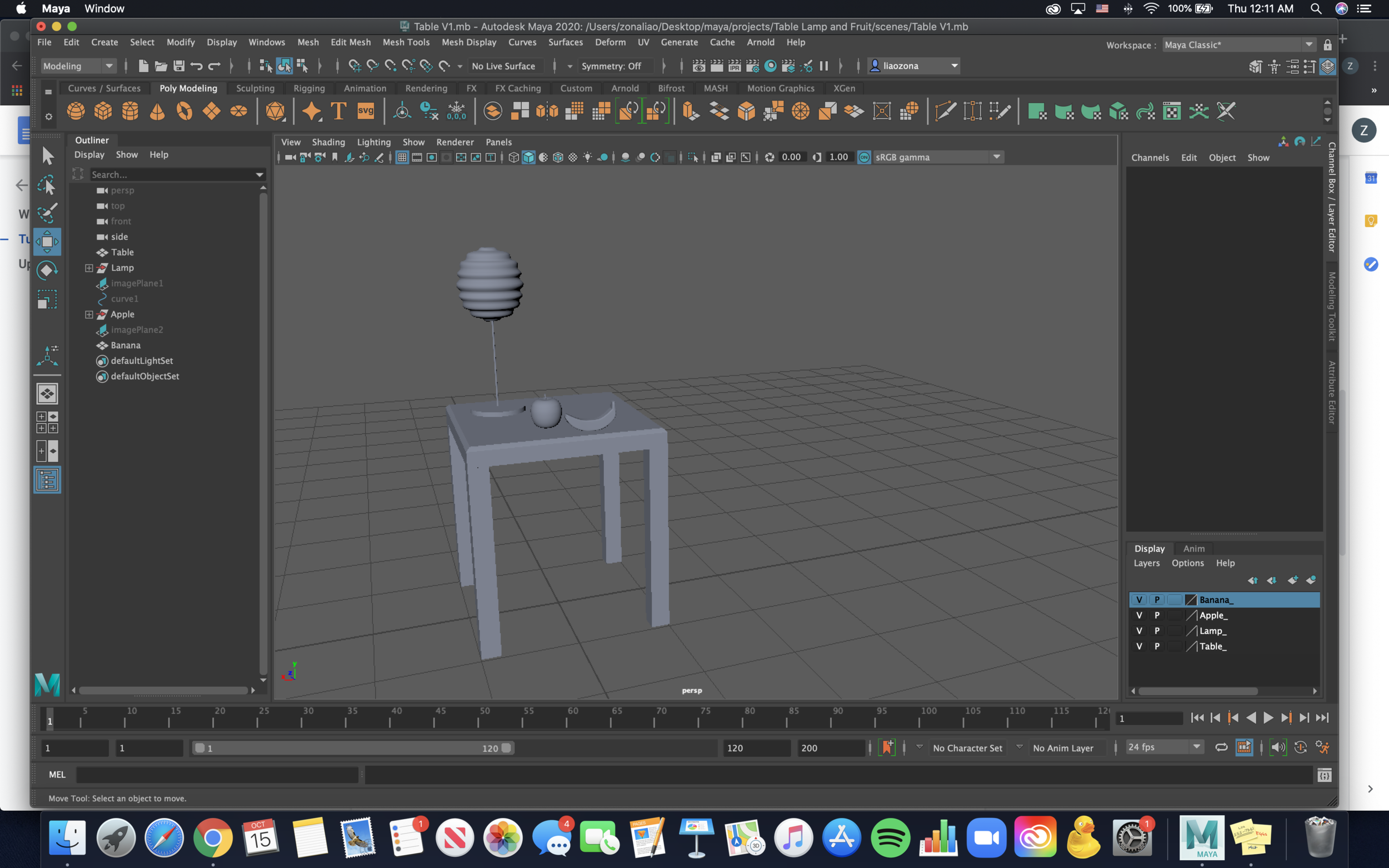
Task: Click the Outliner horizontal scrollbar
Action: click(x=164, y=691)
